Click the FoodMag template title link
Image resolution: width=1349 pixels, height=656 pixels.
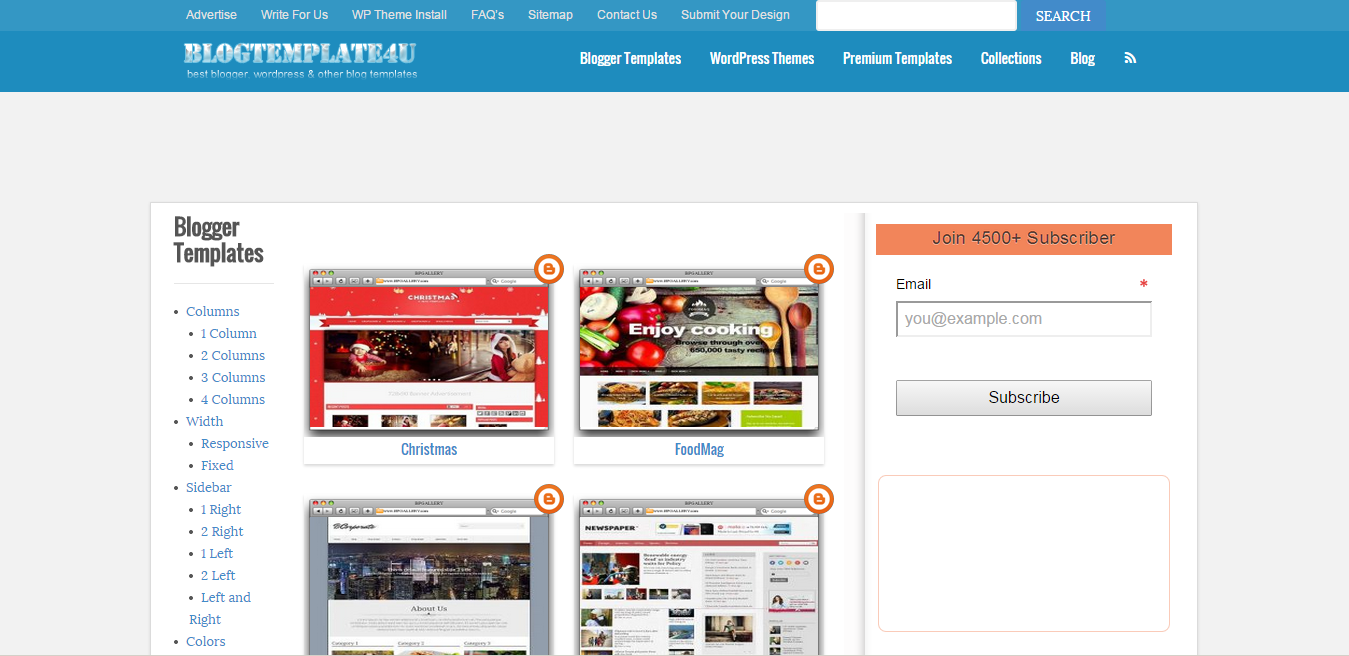tap(699, 449)
